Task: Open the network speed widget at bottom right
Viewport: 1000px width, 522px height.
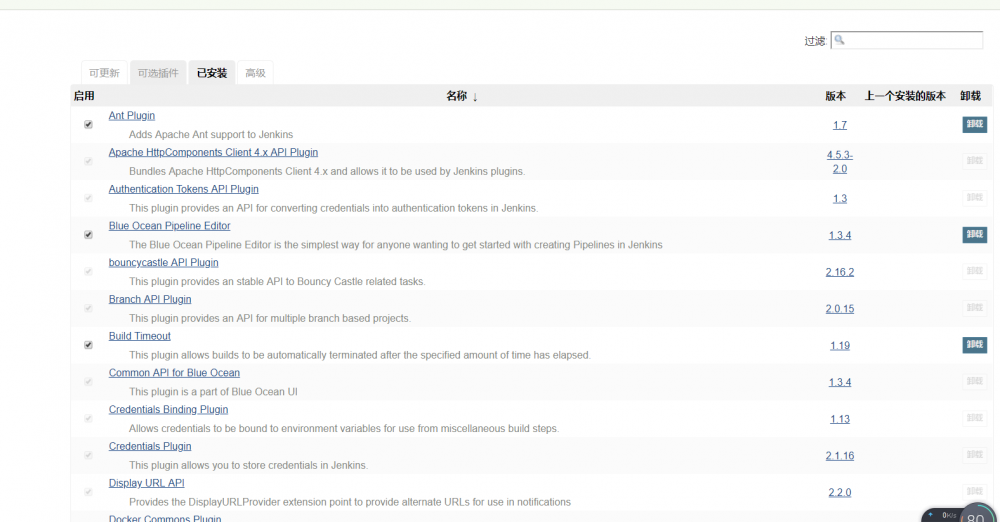Action: (x=958, y=514)
